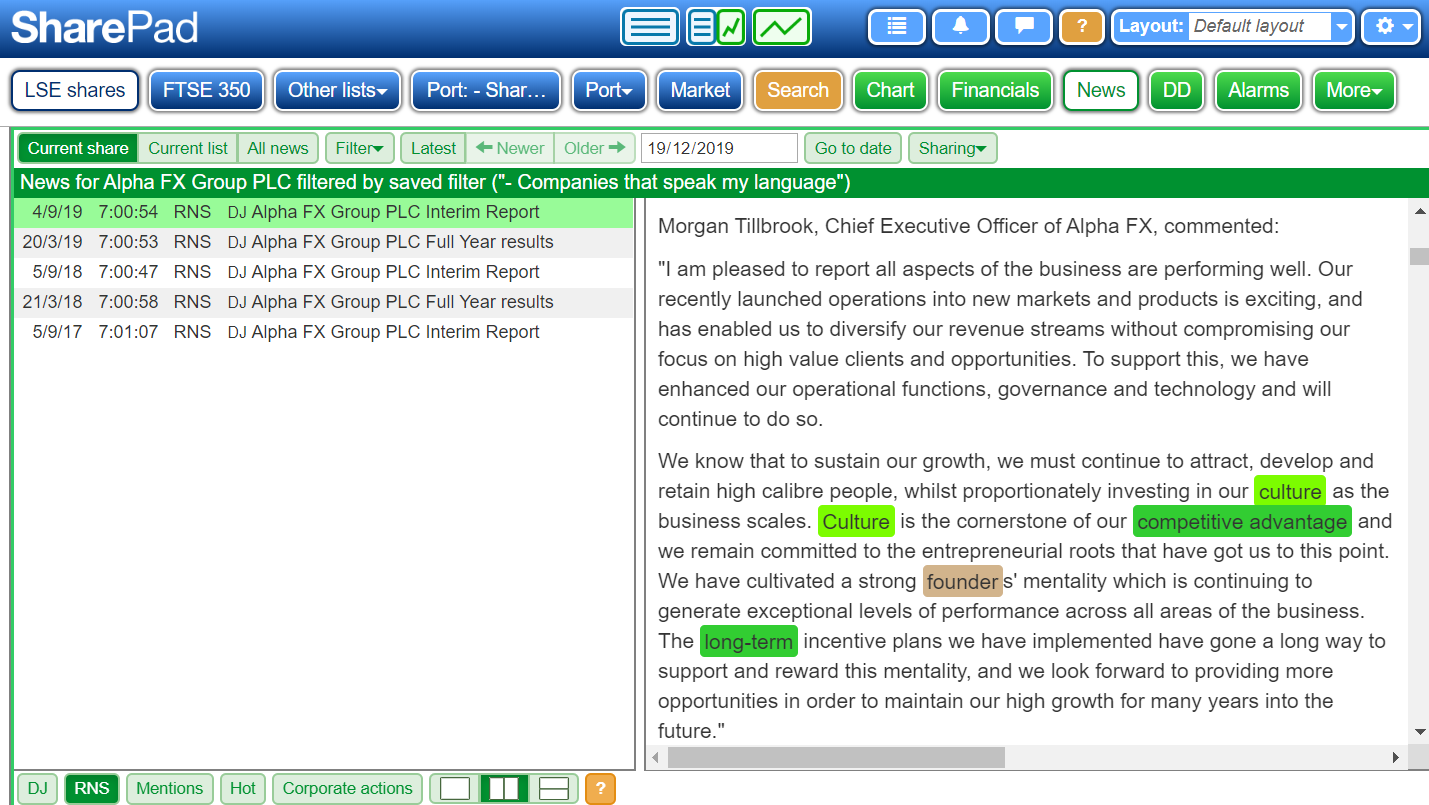Viewport: 1429px width, 805px height.
Task: Switch to the chart-only view icon
Action: pos(782,27)
